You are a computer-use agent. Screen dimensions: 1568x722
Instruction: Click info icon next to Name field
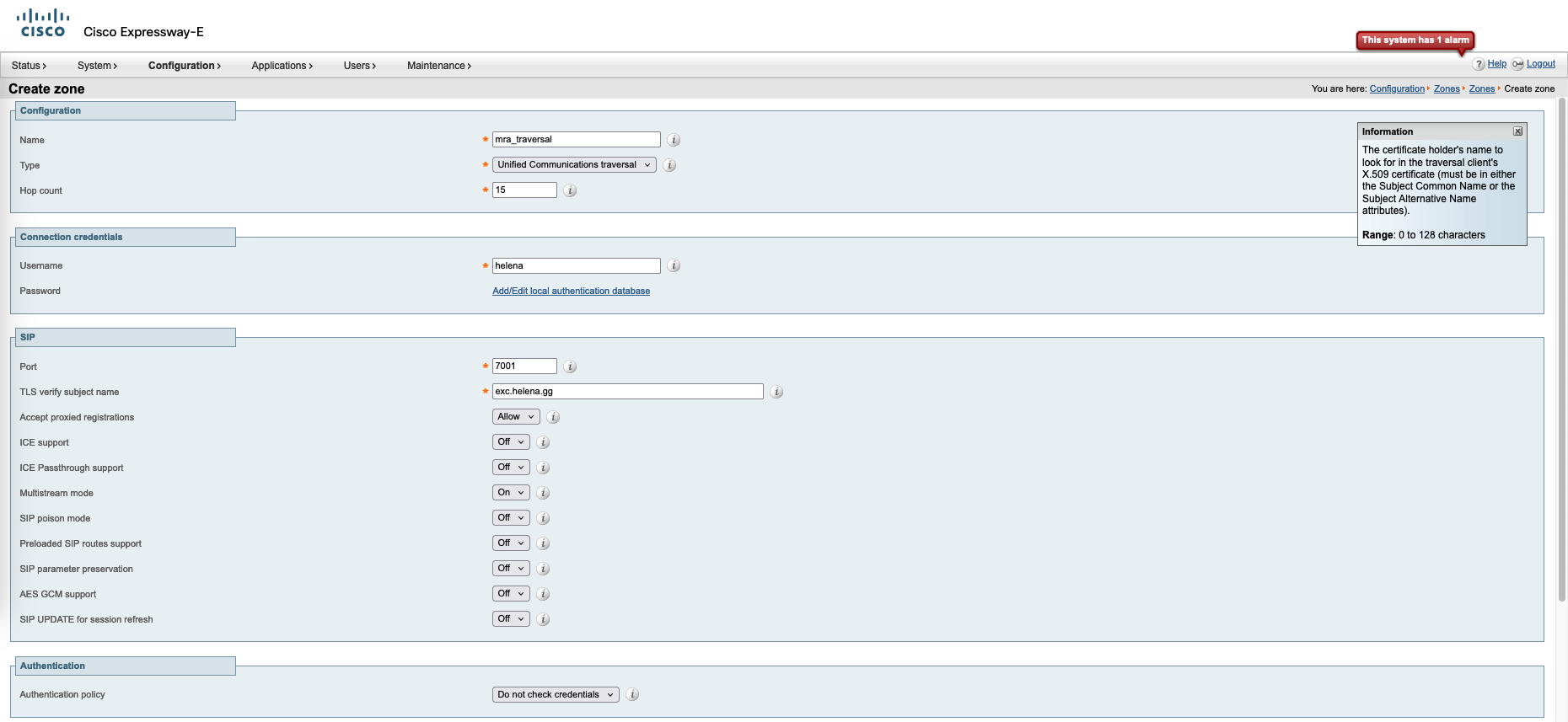point(674,140)
